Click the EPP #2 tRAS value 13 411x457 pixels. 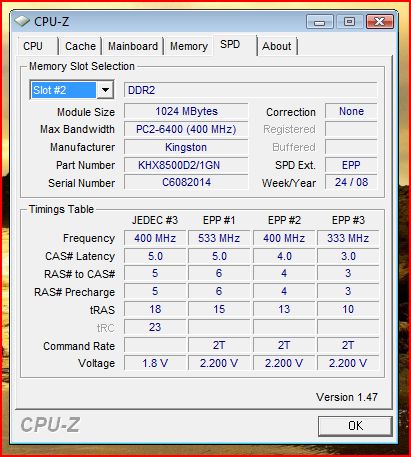(284, 309)
